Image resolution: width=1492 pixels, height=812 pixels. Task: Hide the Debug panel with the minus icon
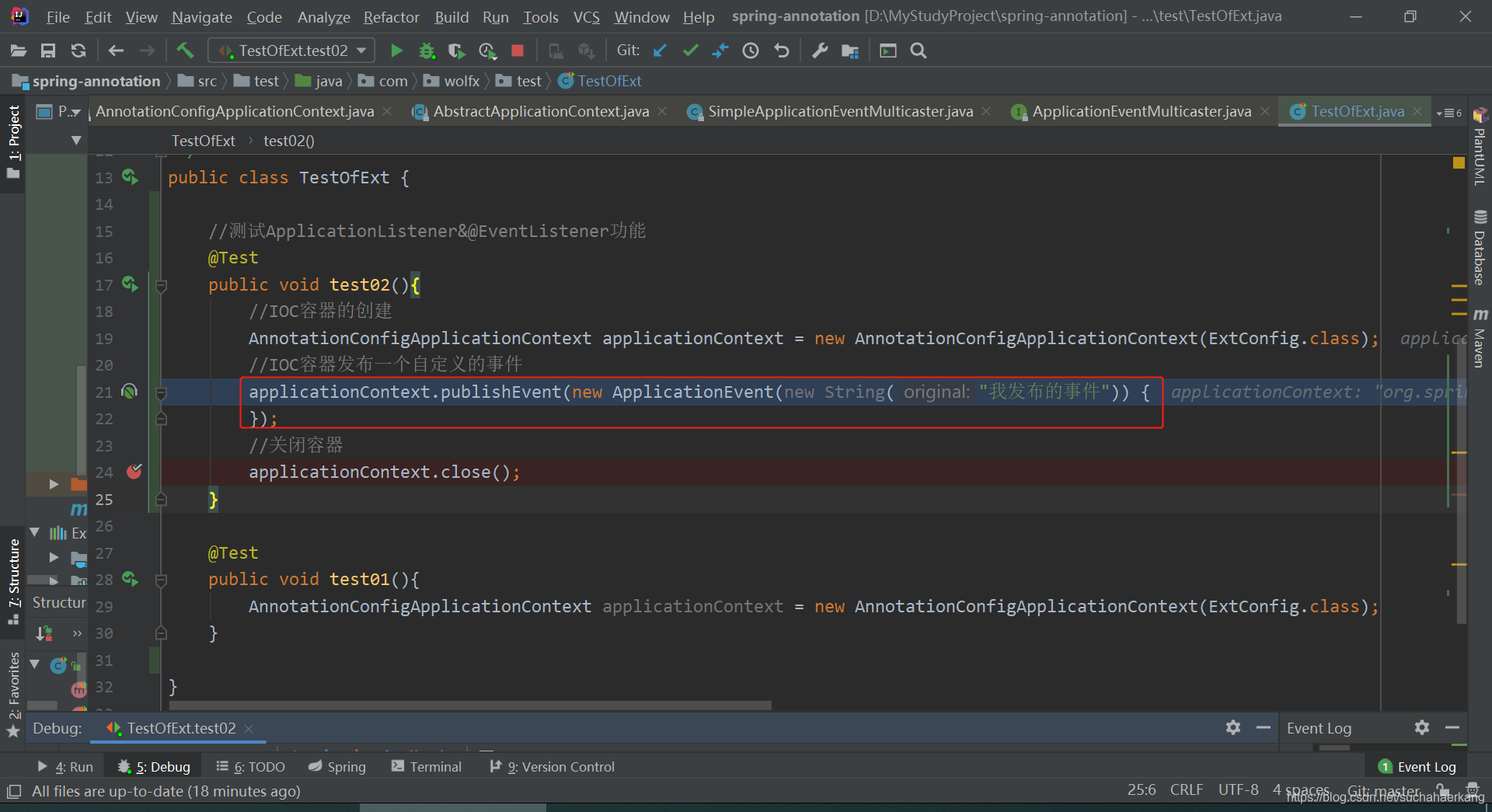(1264, 727)
